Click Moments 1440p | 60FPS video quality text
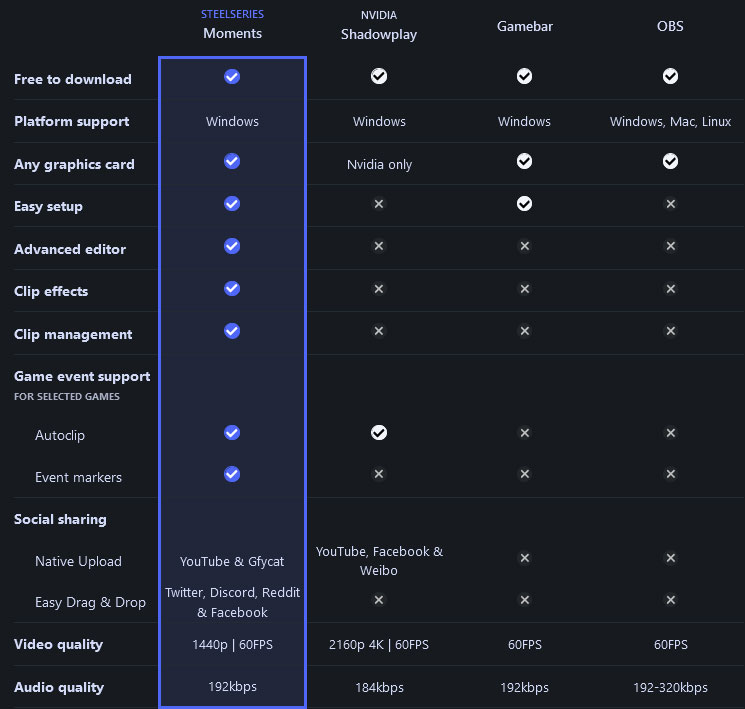Screen dimensions: 745x709 tap(232, 645)
